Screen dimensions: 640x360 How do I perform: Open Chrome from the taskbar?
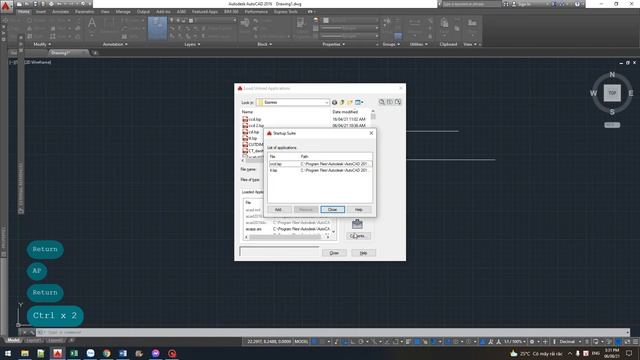coord(107,353)
